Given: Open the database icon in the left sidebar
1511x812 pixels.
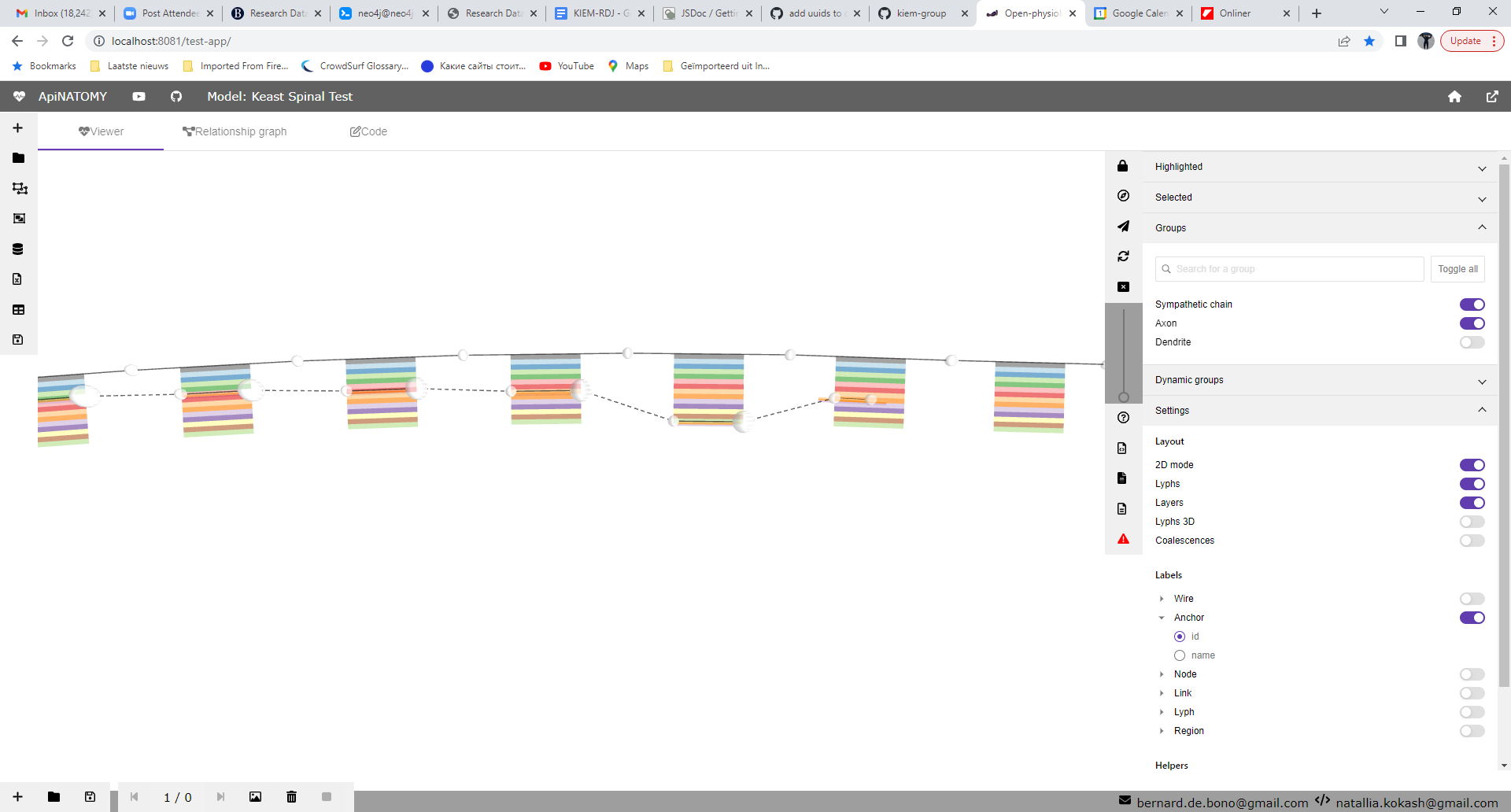Looking at the screenshot, I should click(x=18, y=249).
